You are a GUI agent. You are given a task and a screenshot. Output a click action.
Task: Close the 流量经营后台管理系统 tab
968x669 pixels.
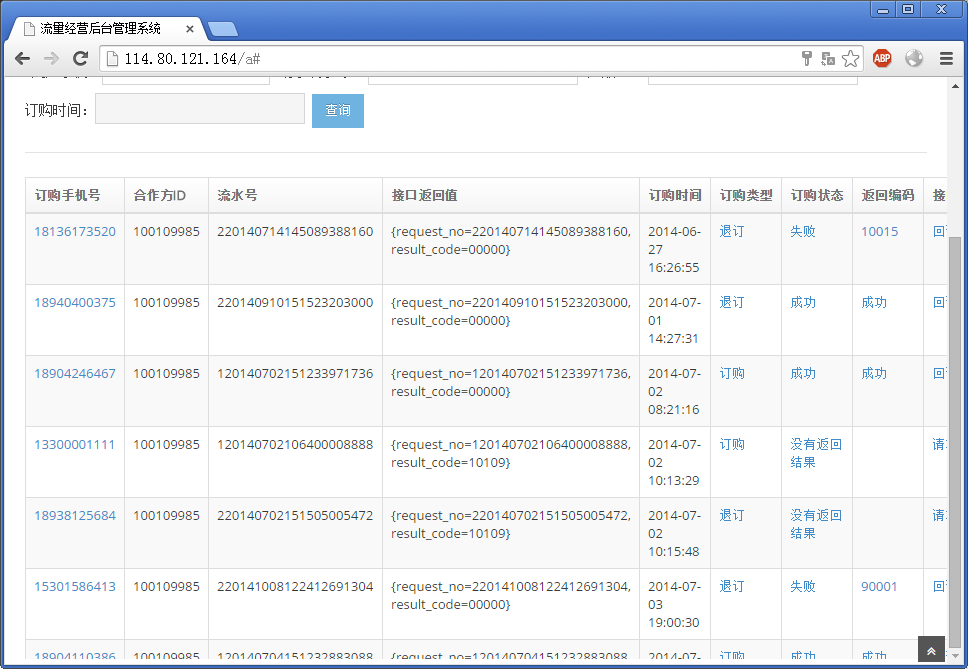[190, 29]
